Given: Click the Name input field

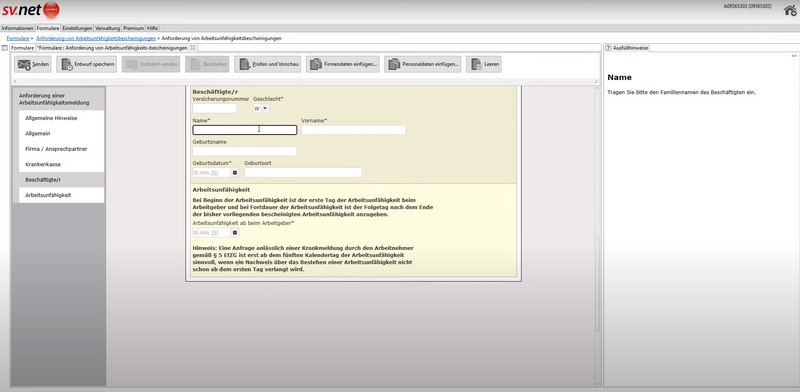Looking at the screenshot, I should click(244, 130).
